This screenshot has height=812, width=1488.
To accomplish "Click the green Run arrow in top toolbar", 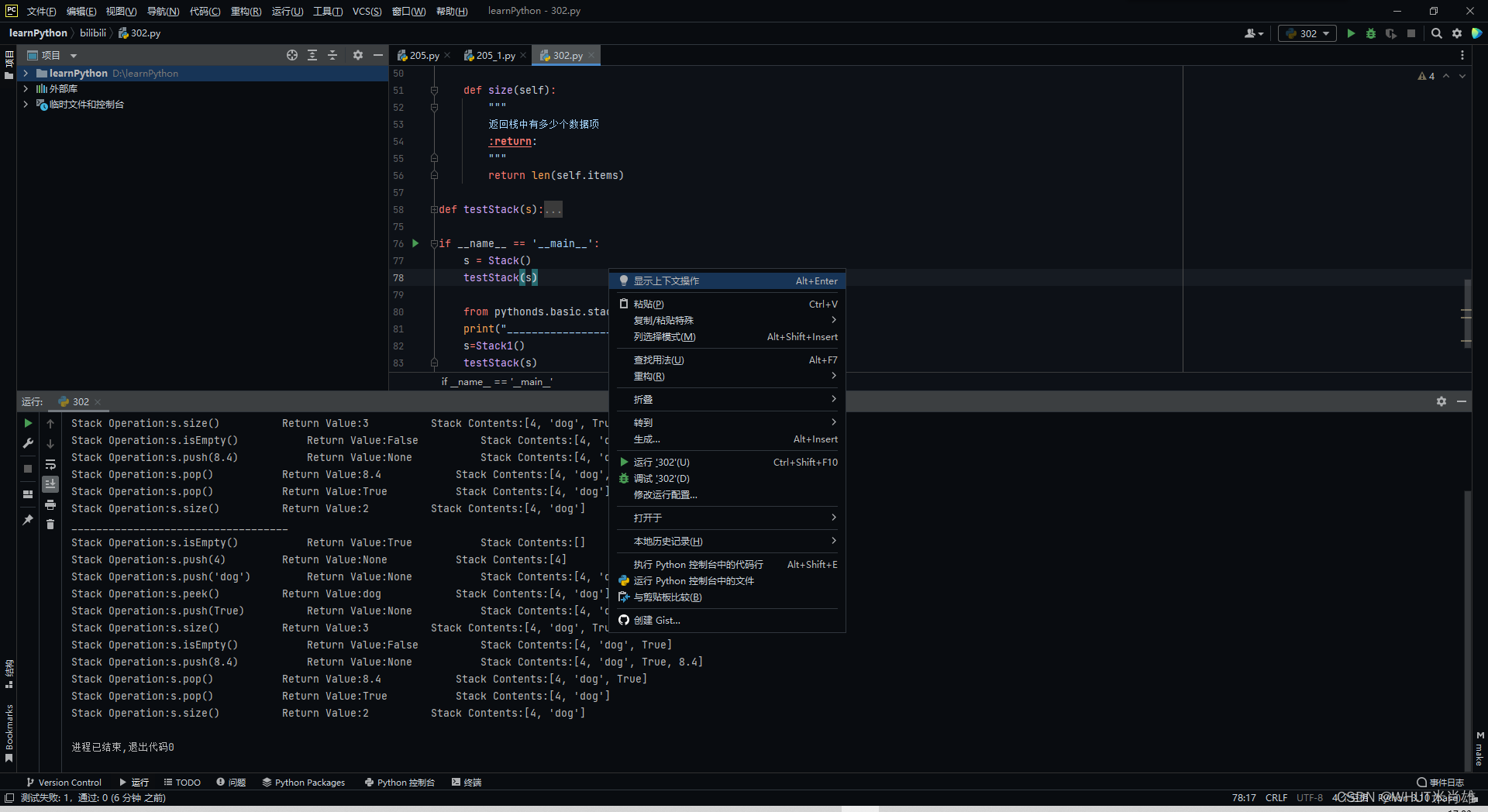I will pos(1352,33).
